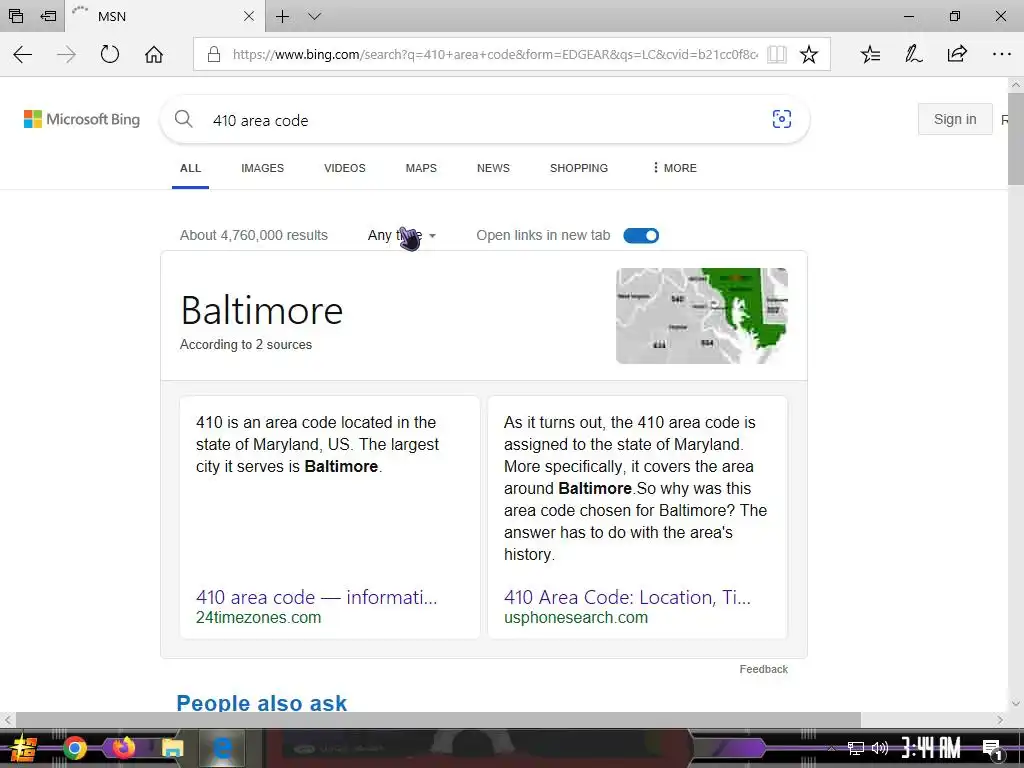Select the ALL results tab

click(190, 168)
